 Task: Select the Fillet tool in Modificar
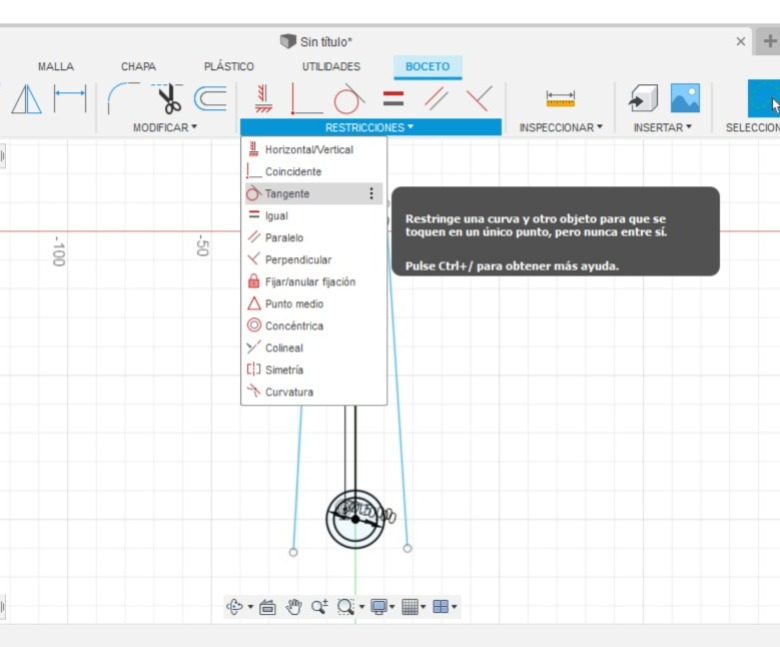tap(123, 98)
